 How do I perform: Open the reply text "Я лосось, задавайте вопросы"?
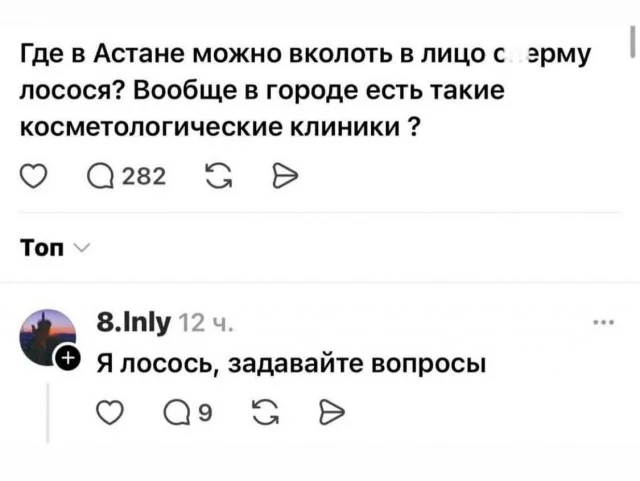pyautogui.click(x=290, y=362)
